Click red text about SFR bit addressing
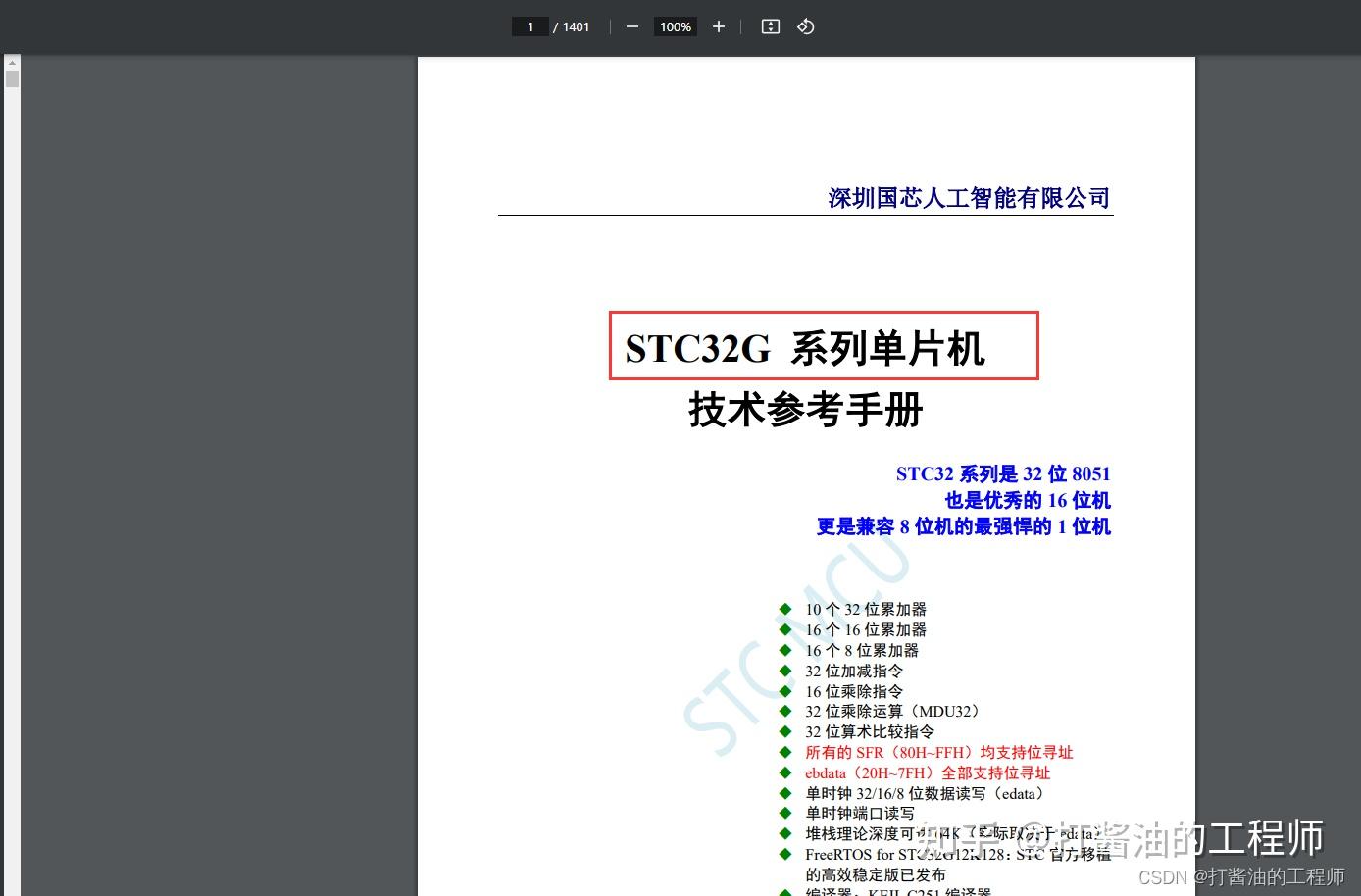Image resolution: width=1361 pixels, height=896 pixels. tap(938, 752)
